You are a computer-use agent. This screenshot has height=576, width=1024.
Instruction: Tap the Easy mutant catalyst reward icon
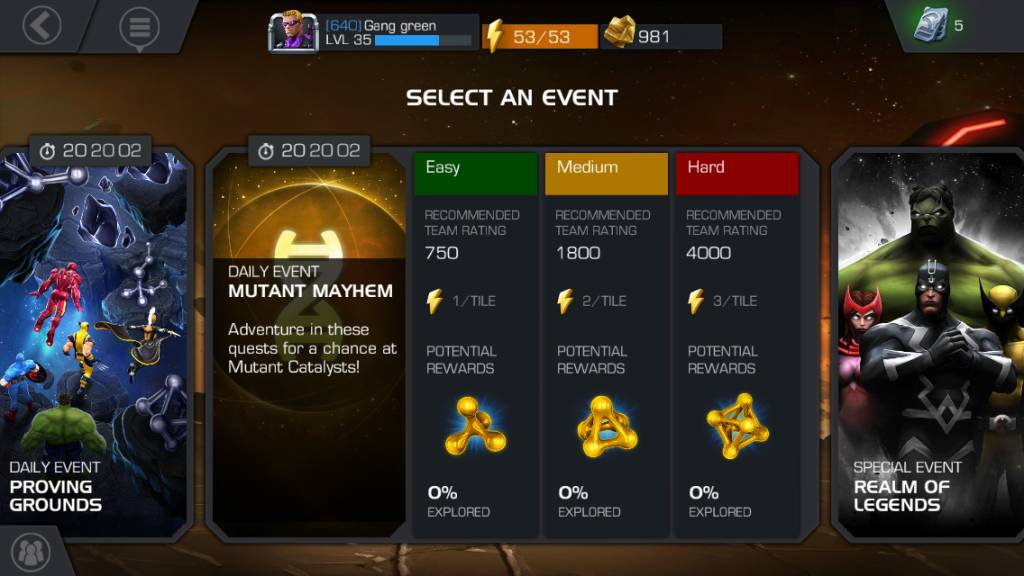tap(475, 426)
